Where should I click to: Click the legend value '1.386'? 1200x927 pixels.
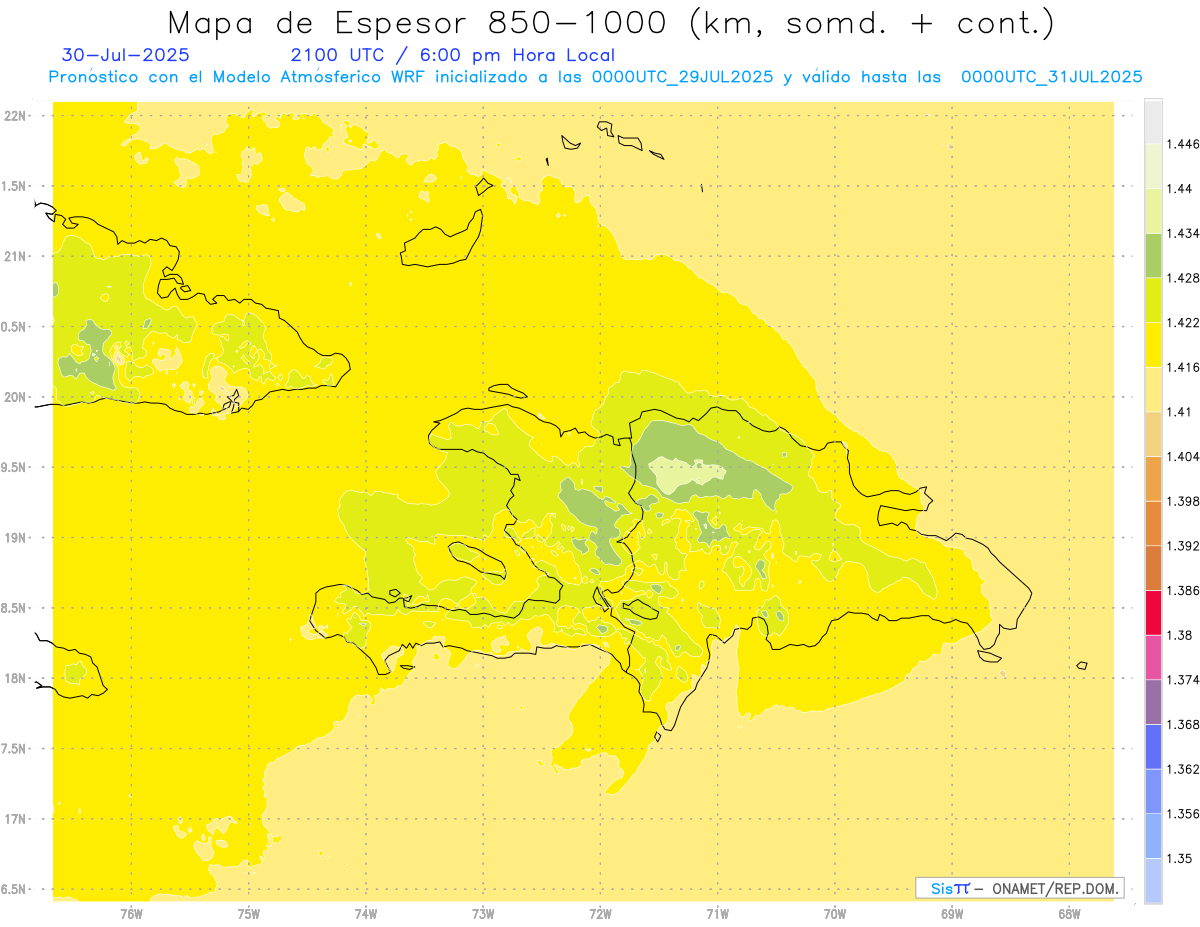coord(1182,591)
